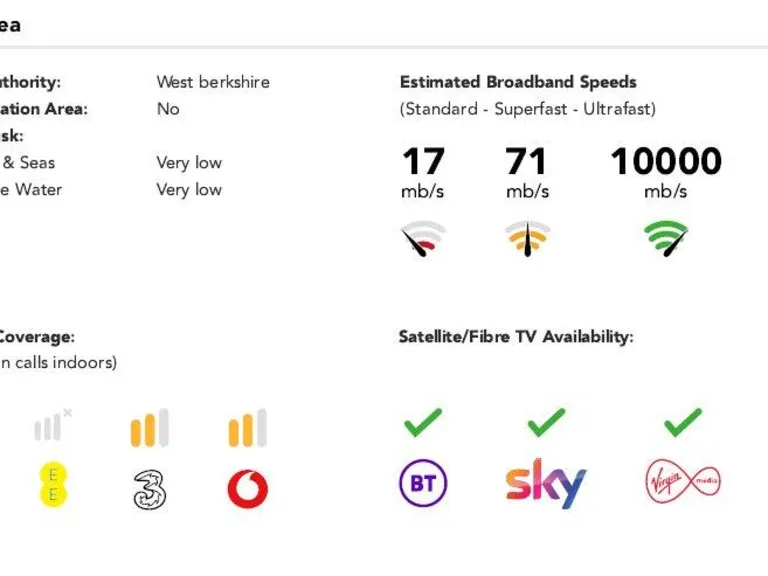Click the EE network logo
Viewport: 768px width, 576px height.
52,484
